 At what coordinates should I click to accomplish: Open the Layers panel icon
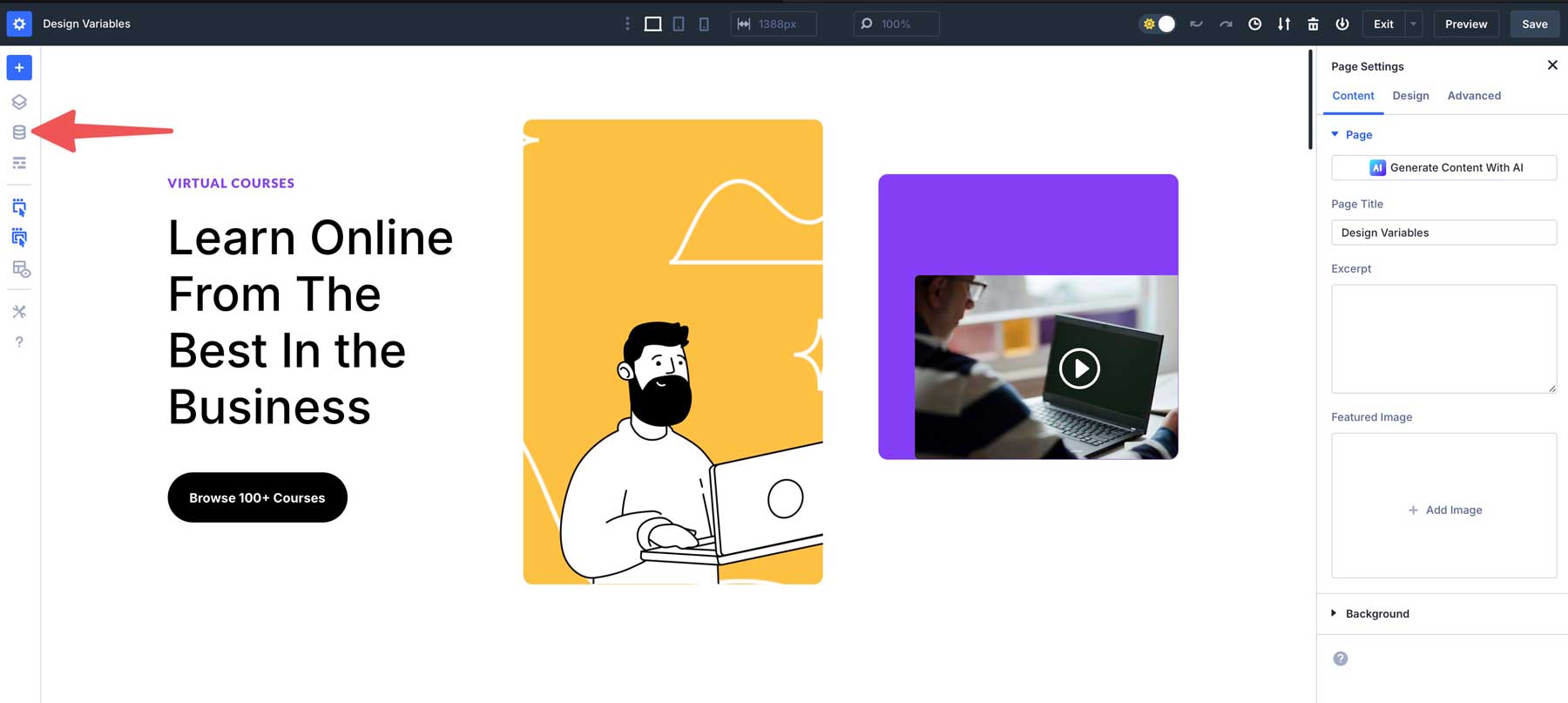click(x=19, y=102)
